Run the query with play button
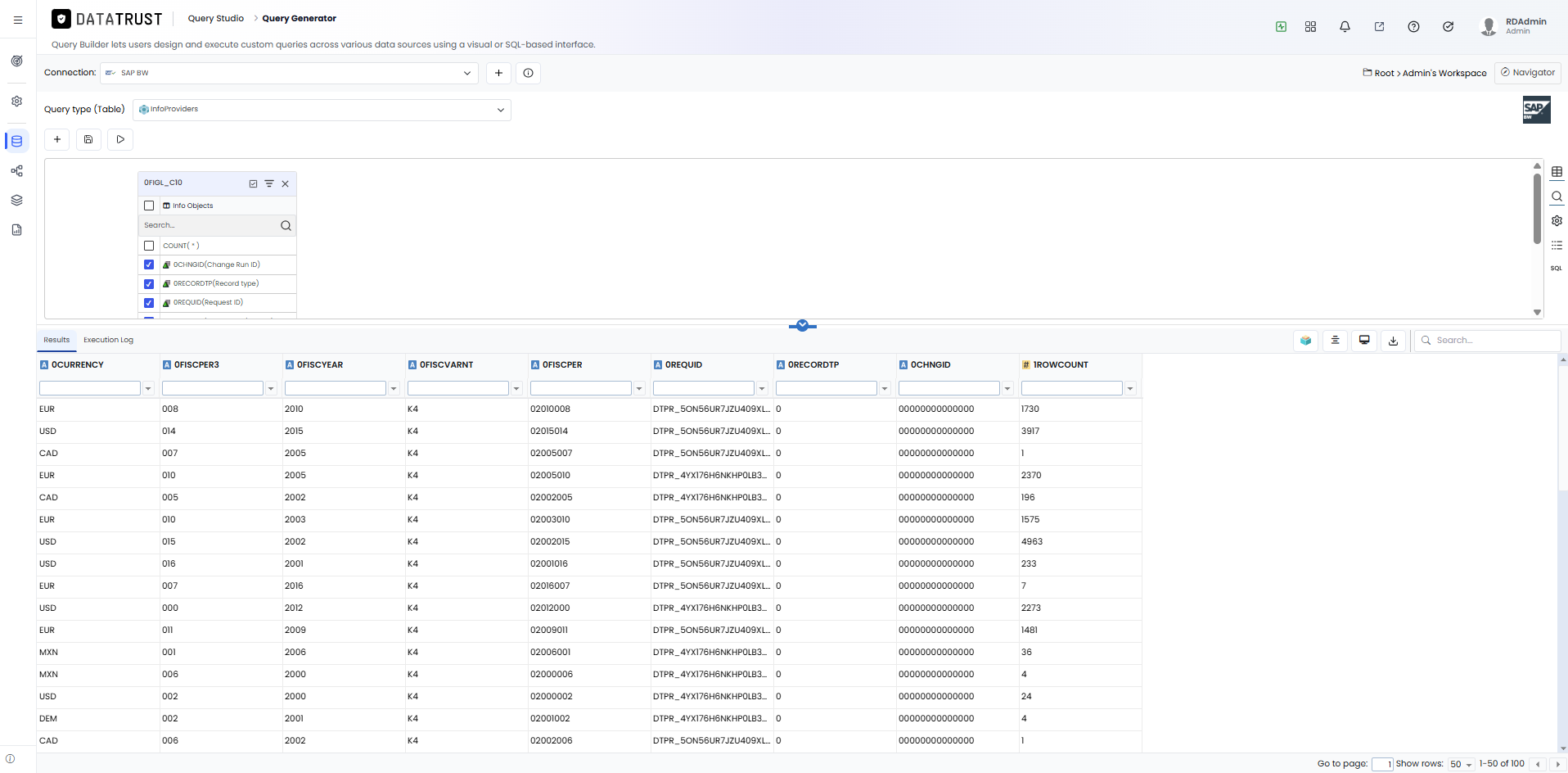Viewport: 1568px width, 773px height. coord(120,139)
